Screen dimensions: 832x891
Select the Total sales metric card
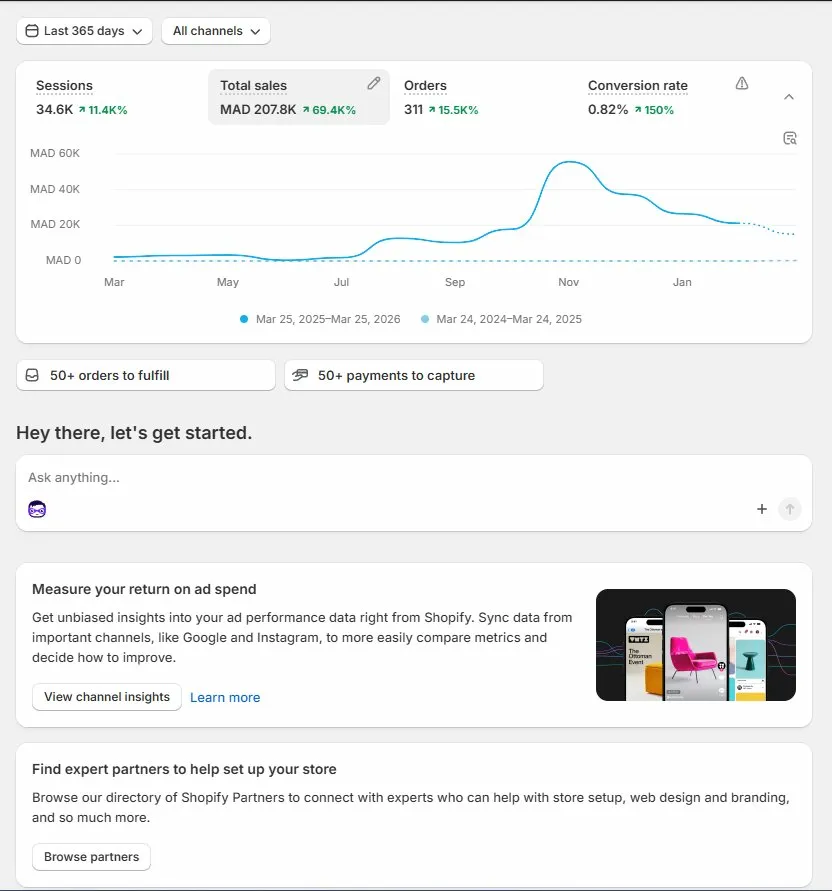[299, 97]
